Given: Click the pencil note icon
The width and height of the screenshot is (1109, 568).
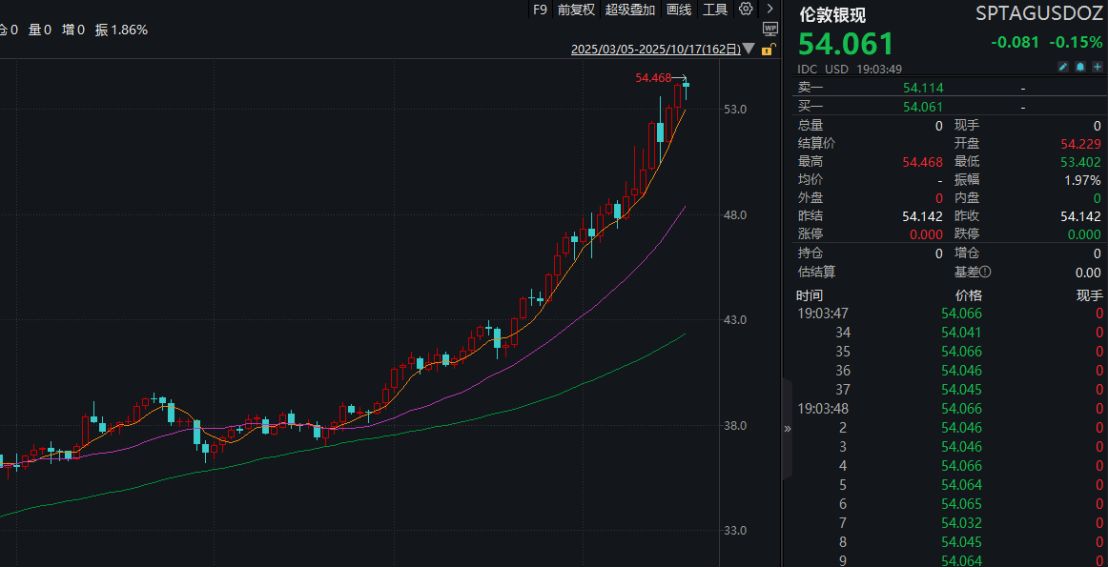Looking at the screenshot, I should coord(1065,67).
